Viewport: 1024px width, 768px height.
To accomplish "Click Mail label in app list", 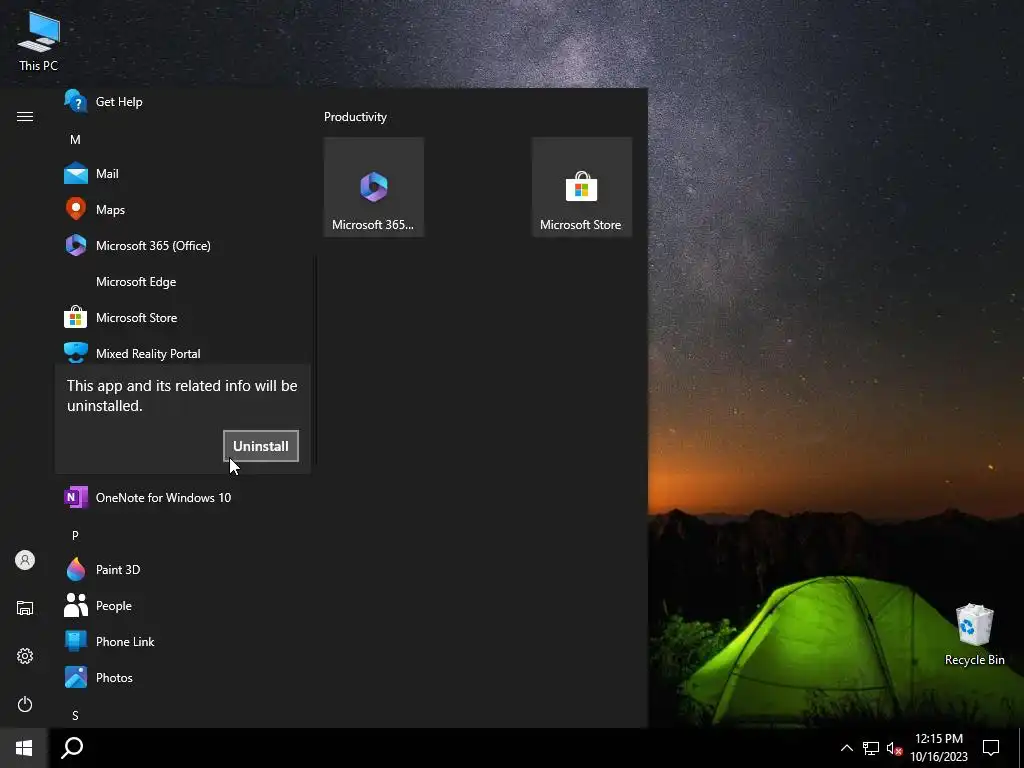I will [107, 174].
